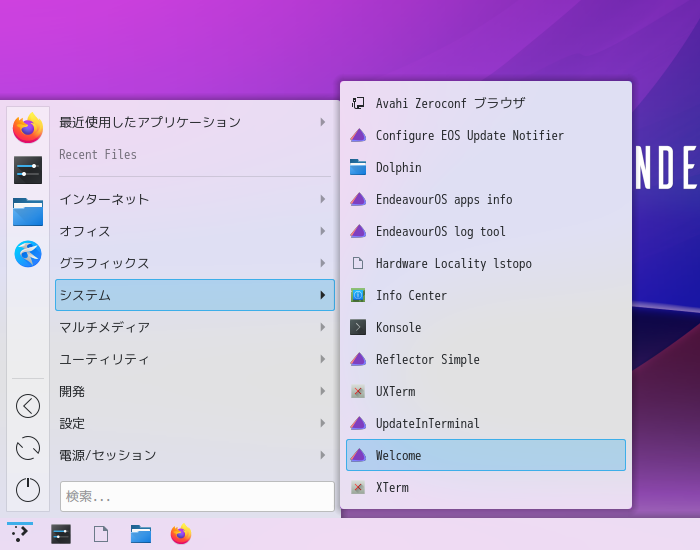The height and width of the screenshot is (550, 700).
Task: Expand the 最近使用したアプリケーション submenu arrow
Action: click(323, 122)
